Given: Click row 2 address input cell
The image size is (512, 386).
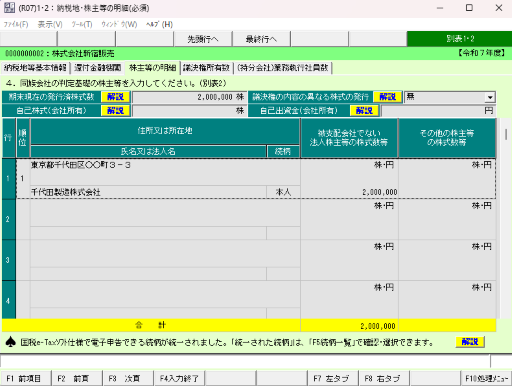Looking at the screenshot, I should (x=165, y=213).
